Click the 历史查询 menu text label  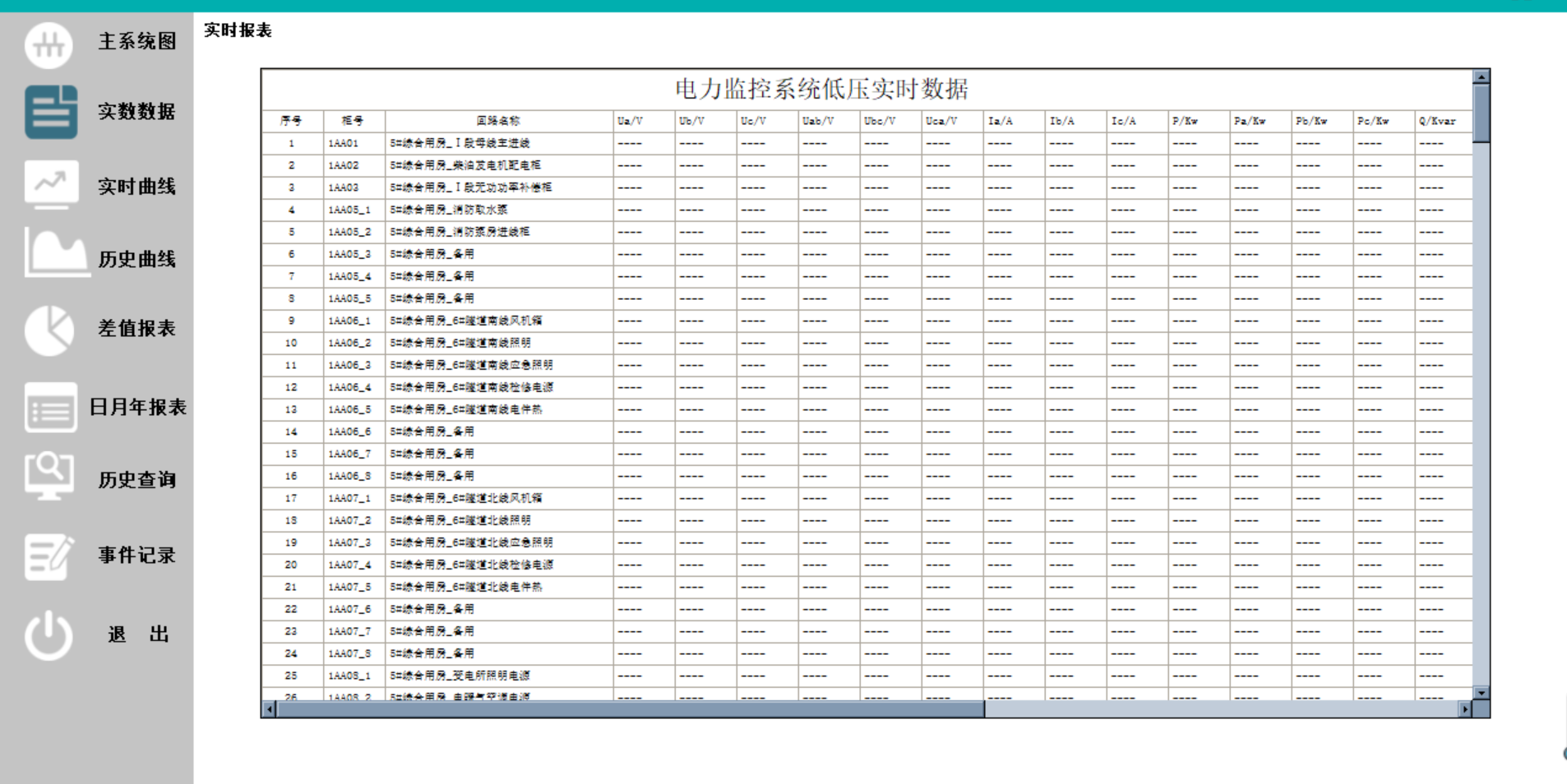pyautogui.click(x=138, y=480)
